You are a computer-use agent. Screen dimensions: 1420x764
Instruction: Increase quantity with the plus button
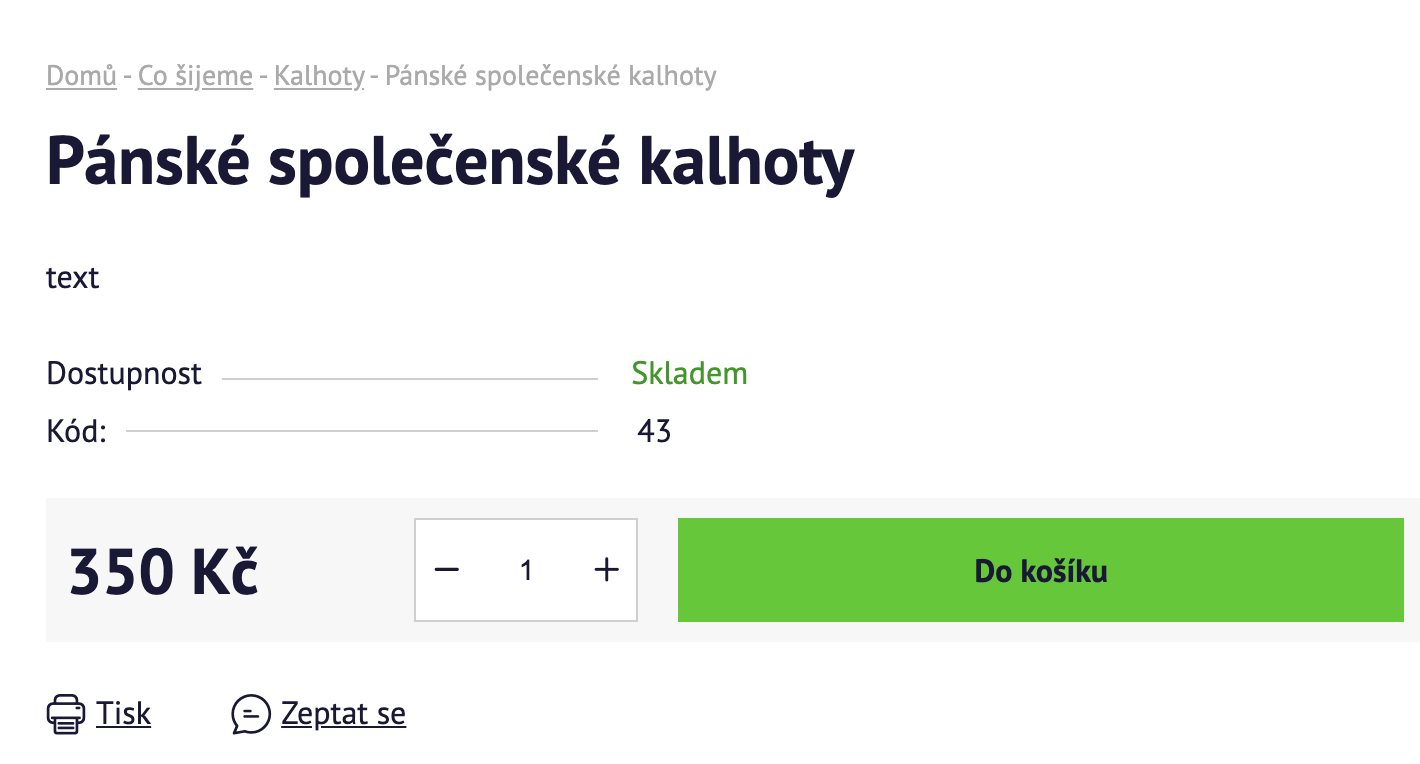607,570
